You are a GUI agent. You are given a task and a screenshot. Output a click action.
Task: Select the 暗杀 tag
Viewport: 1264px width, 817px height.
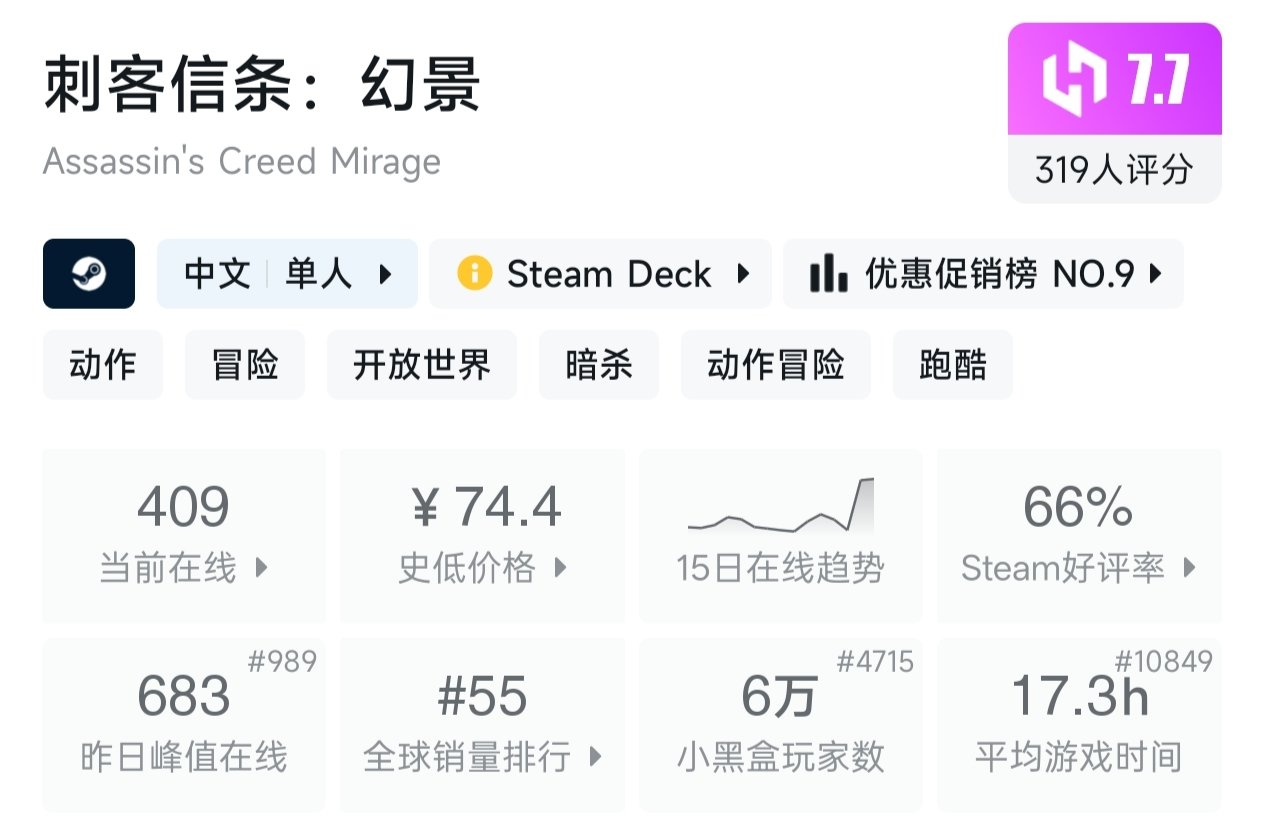pyautogui.click(x=599, y=365)
